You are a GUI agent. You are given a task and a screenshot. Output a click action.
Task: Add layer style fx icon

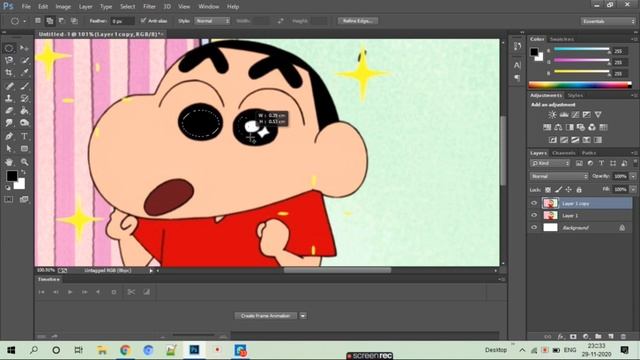pos(560,336)
